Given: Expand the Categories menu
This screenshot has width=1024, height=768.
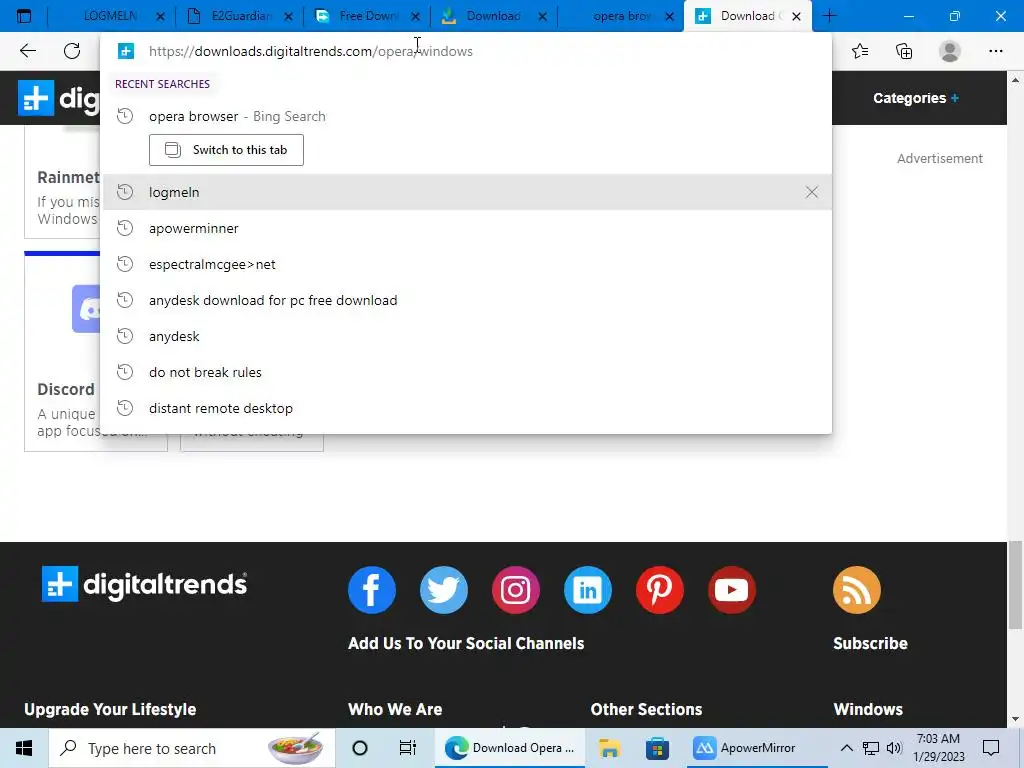Looking at the screenshot, I should [x=915, y=98].
